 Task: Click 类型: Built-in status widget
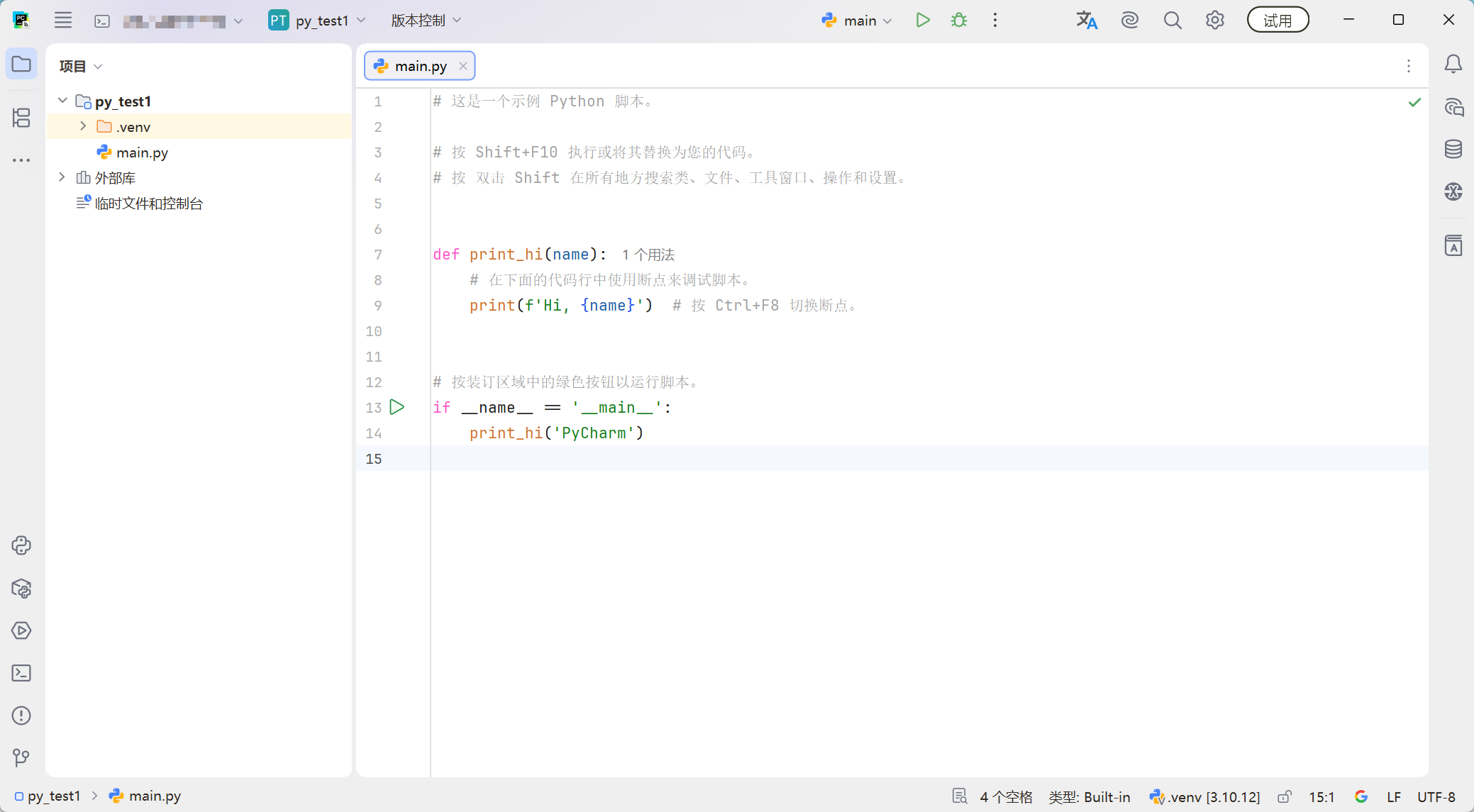click(x=1090, y=797)
